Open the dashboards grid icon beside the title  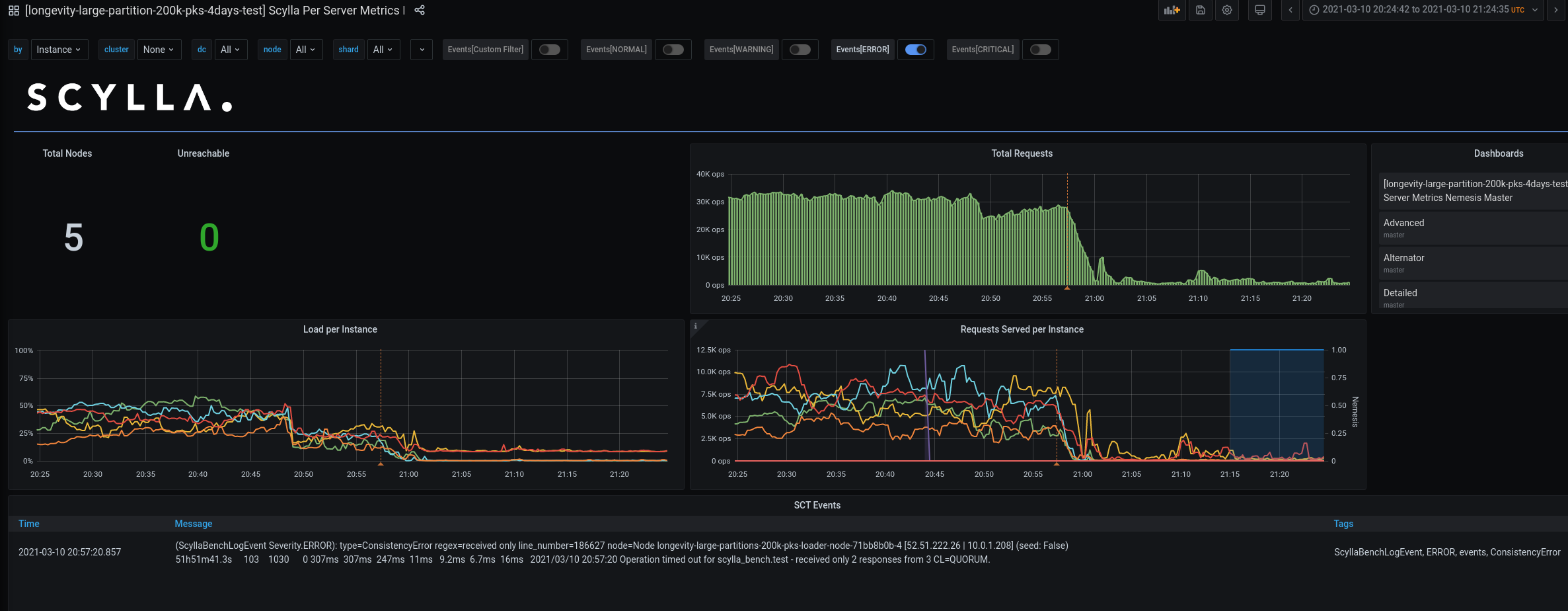(13, 11)
